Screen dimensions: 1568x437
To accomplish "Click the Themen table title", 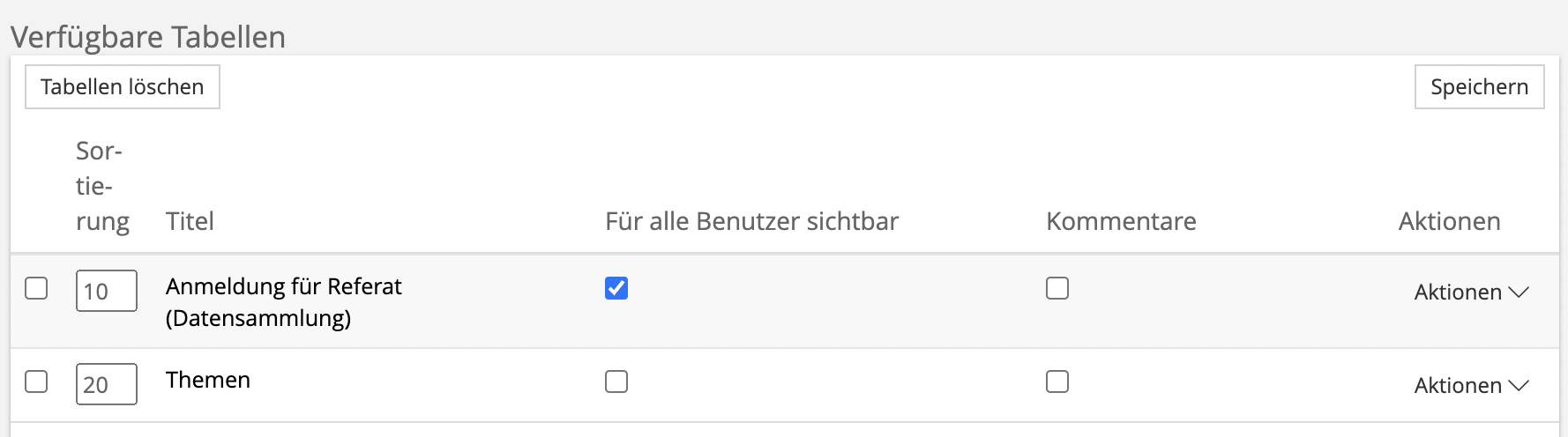I will pyautogui.click(x=208, y=380).
